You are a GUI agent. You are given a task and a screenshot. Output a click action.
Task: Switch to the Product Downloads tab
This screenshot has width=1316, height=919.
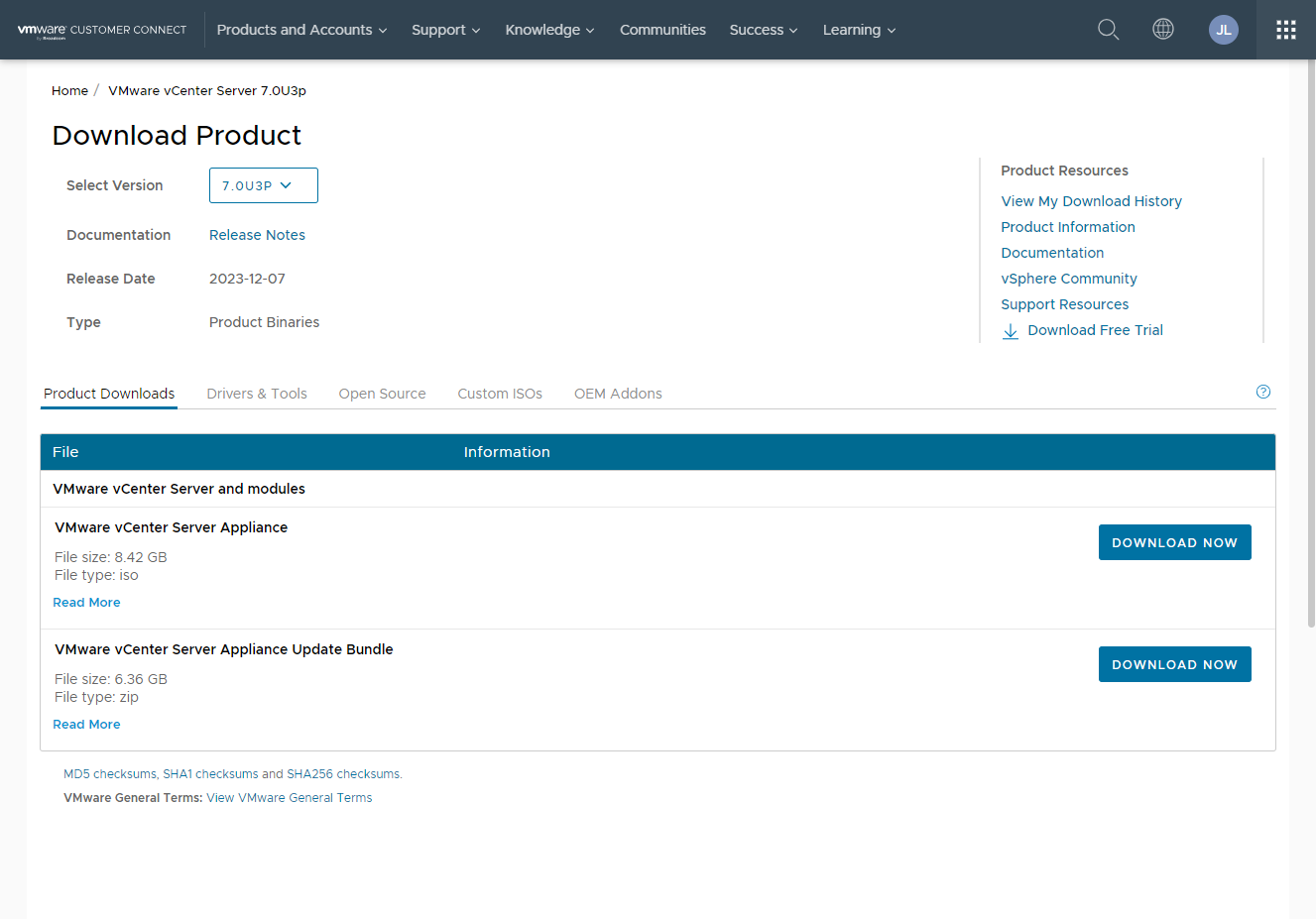pyautogui.click(x=109, y=394)
